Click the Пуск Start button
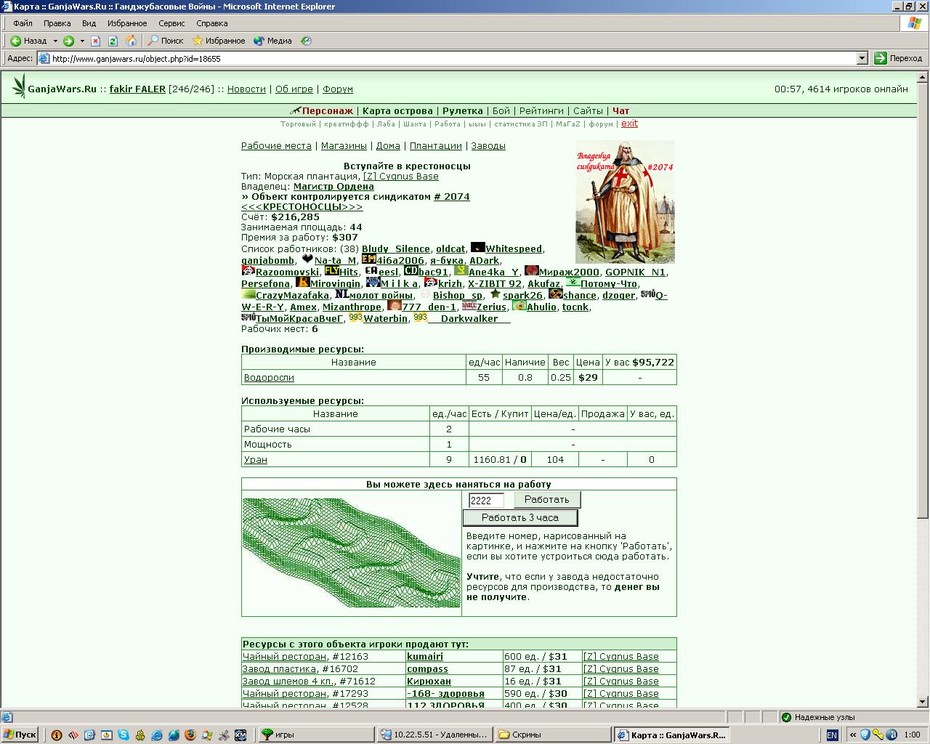Viewport: 930px width, 744px height. click(x=20, y=735)
